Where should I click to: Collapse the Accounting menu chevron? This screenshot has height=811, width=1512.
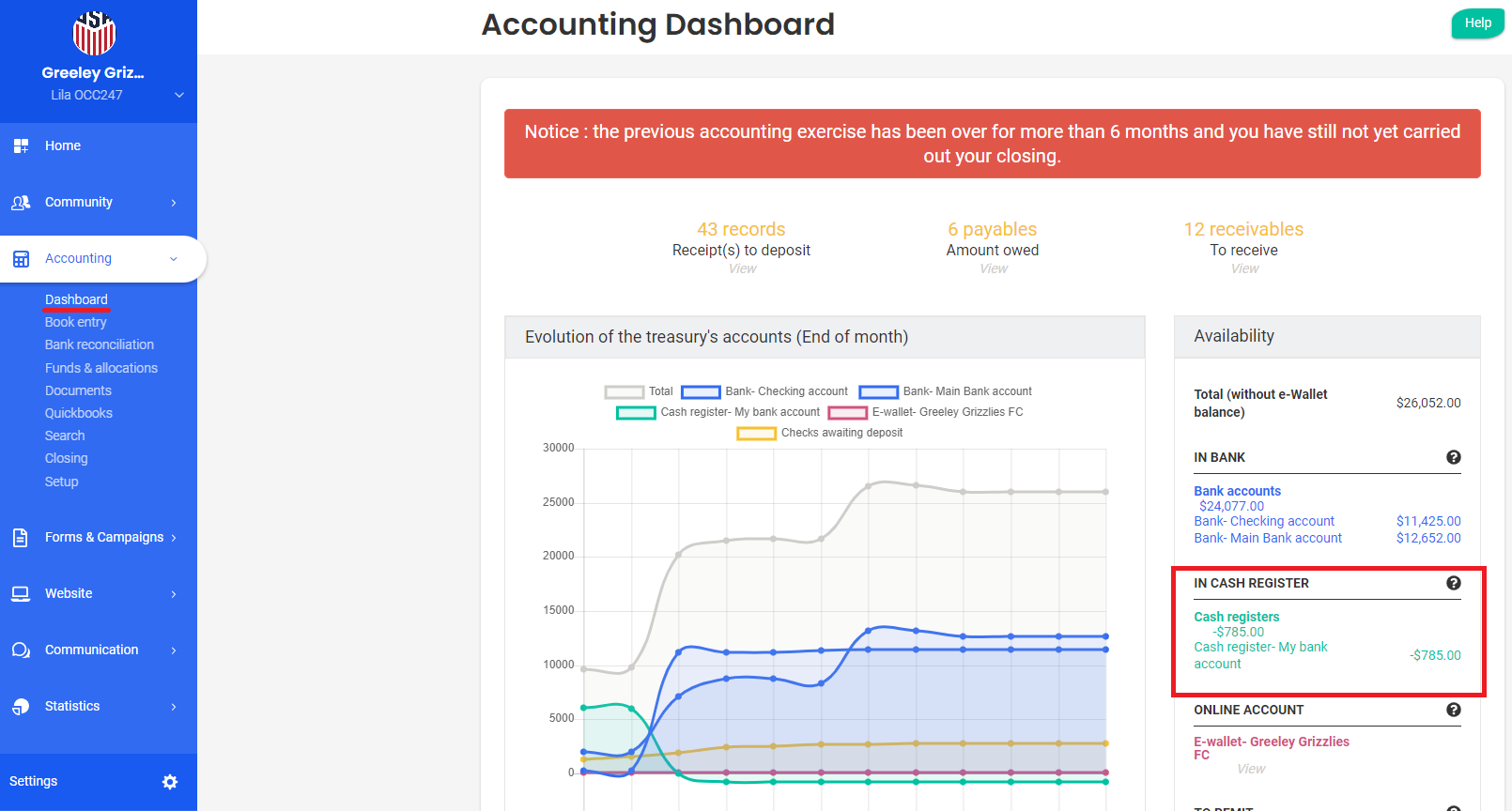point(174,259)
